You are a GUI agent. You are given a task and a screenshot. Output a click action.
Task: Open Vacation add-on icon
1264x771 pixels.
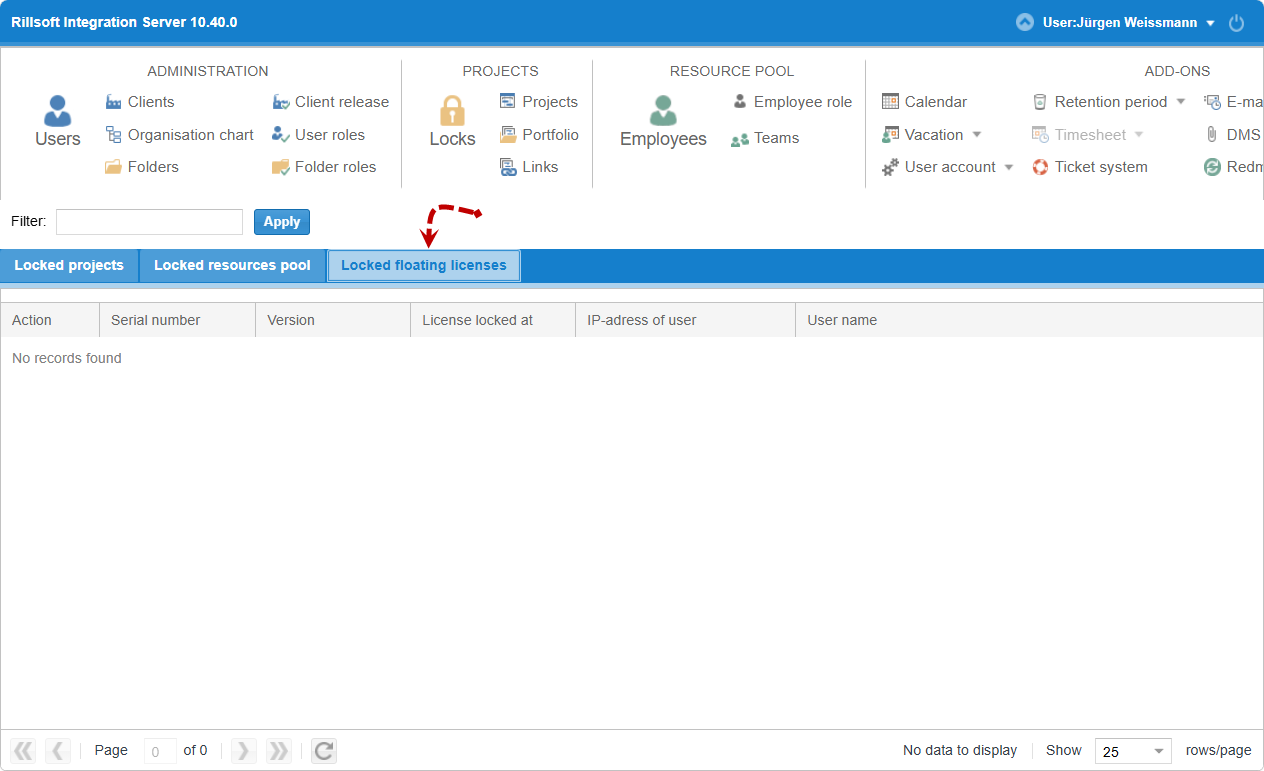tap(890, 135)
